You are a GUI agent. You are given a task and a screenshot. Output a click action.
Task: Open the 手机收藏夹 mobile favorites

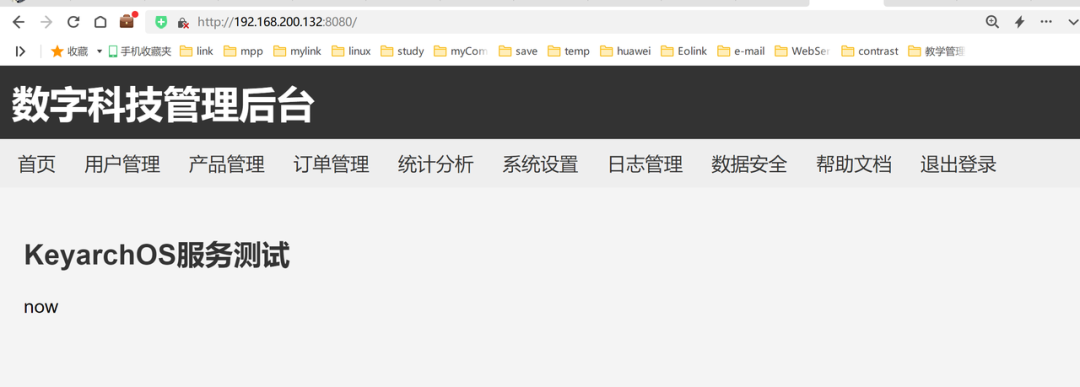click(141, 51)
